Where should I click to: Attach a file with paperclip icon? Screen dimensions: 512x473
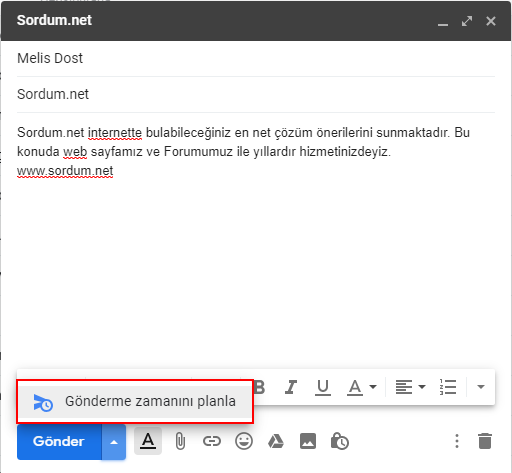(x=180, y=441)
